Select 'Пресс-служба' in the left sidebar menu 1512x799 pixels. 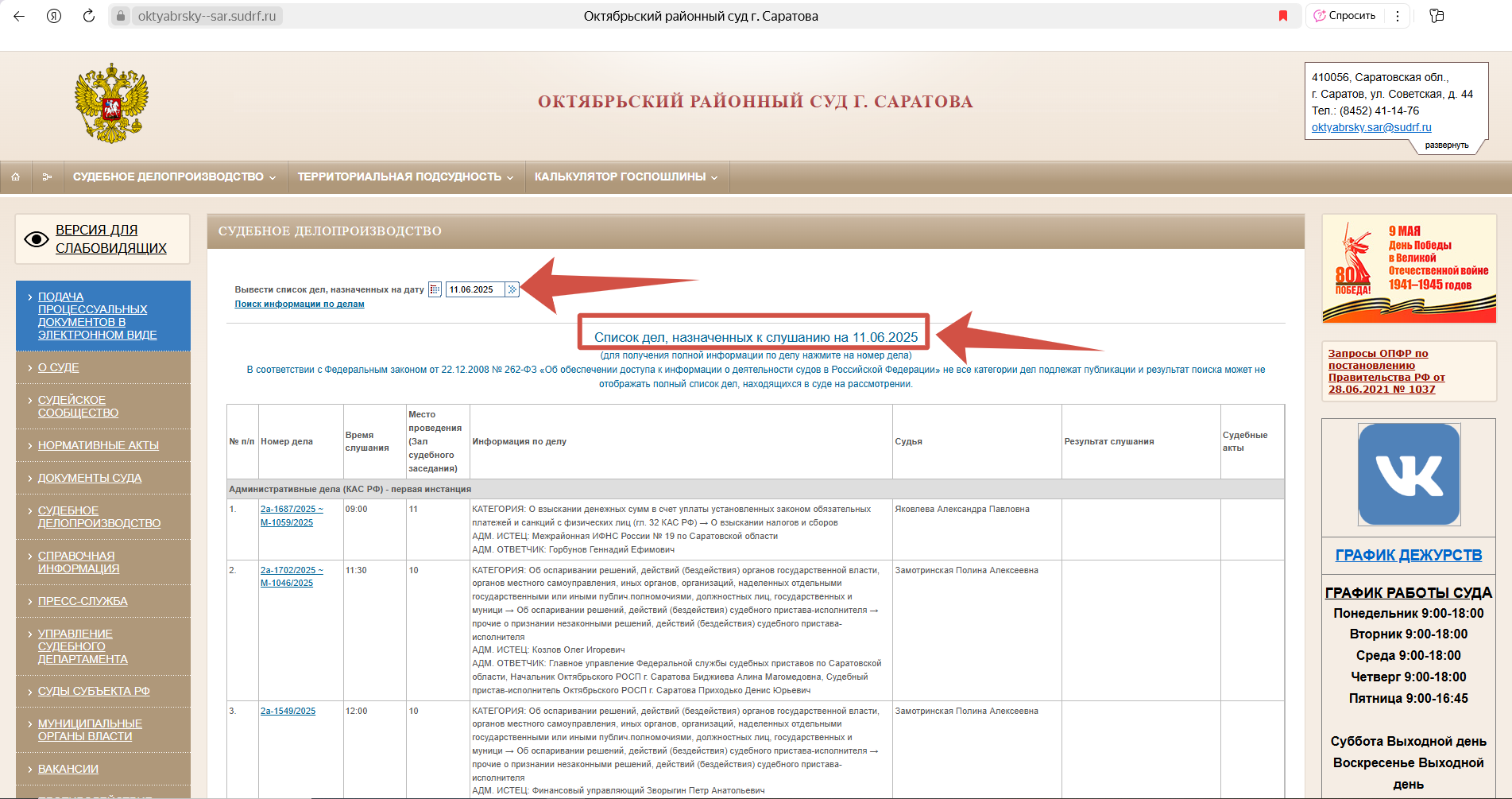click(x=83, y=601)
